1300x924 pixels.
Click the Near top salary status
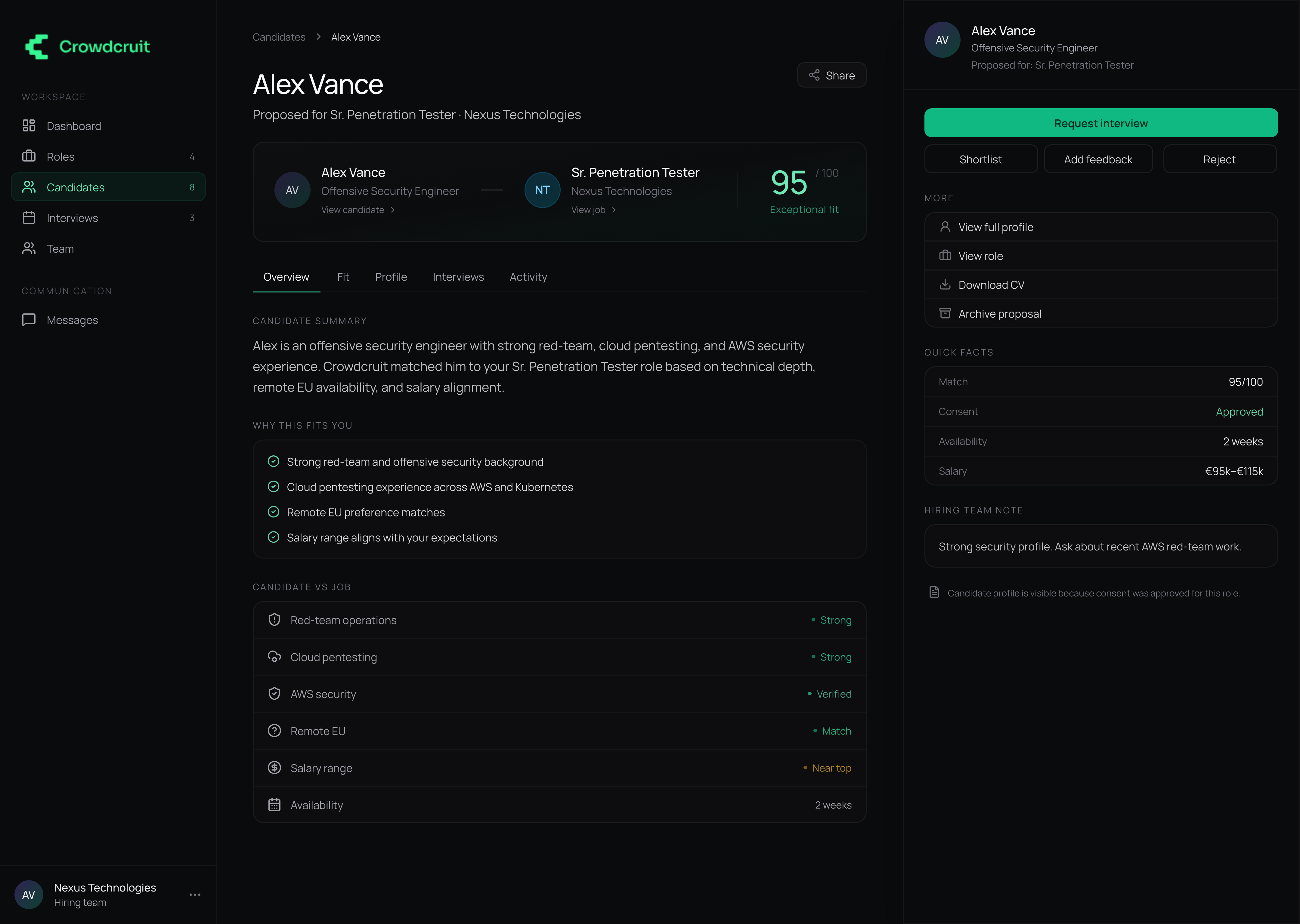click(831, 768)
